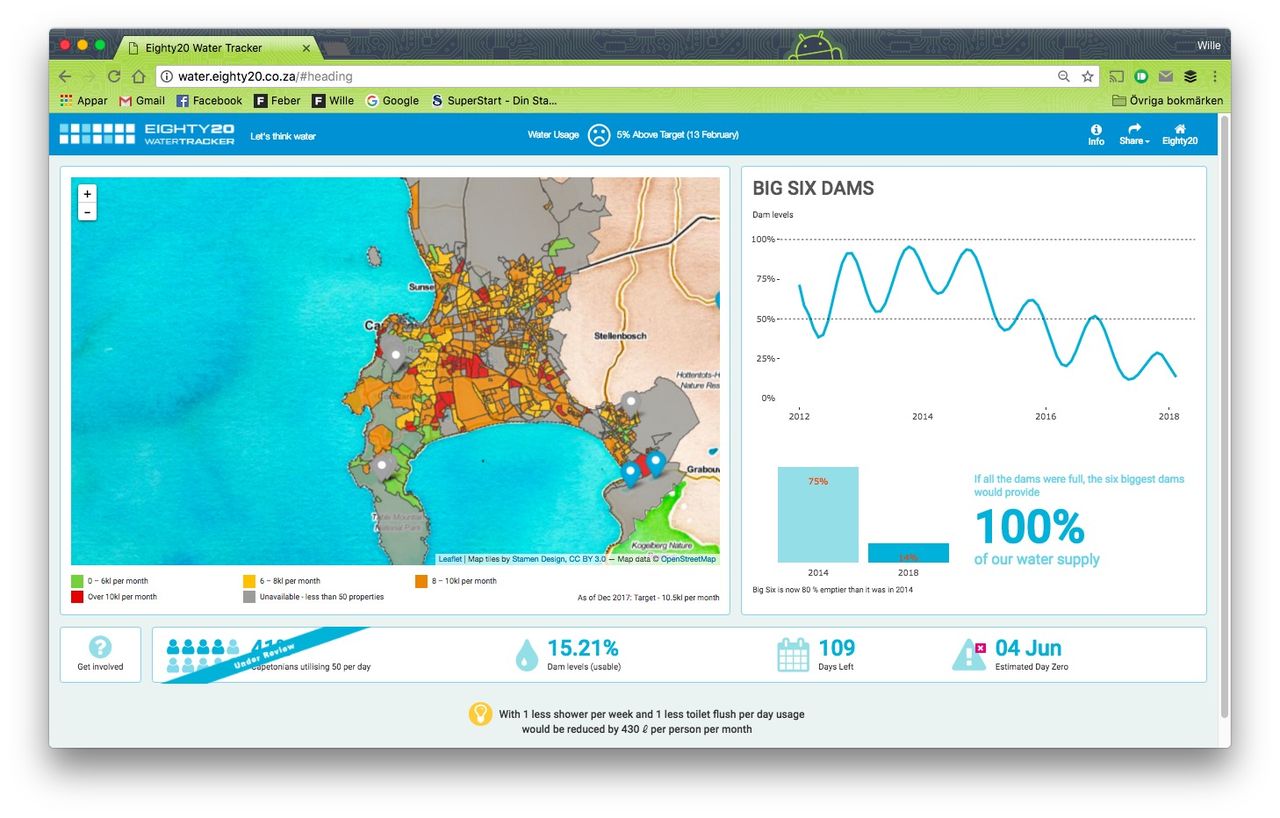Viewport: 1280px width, 818px height.
Task: Open the Facebook bookmark
Action: point(209,100)
